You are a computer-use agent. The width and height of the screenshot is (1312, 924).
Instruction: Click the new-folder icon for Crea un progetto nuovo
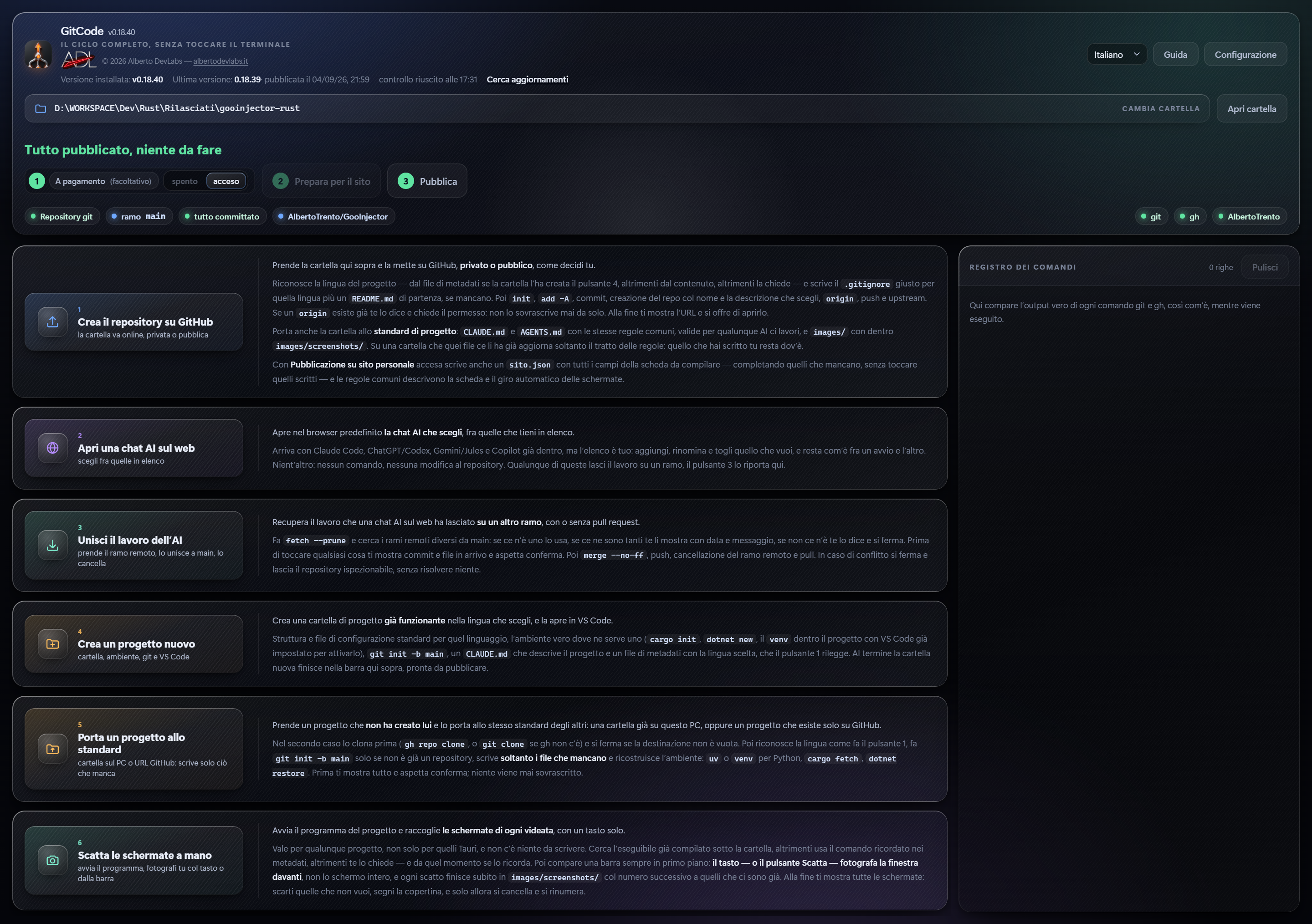tap(52, 643)
